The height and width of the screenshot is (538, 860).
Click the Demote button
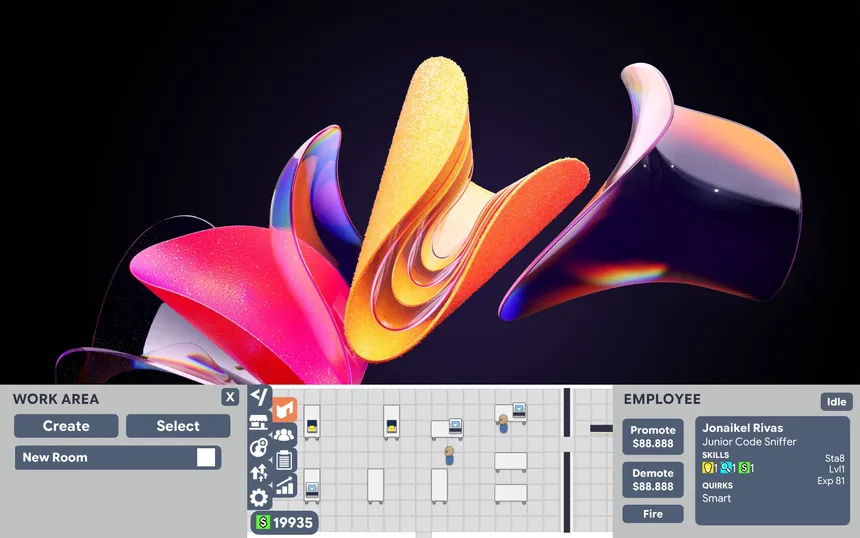click(x=653, y=479)
